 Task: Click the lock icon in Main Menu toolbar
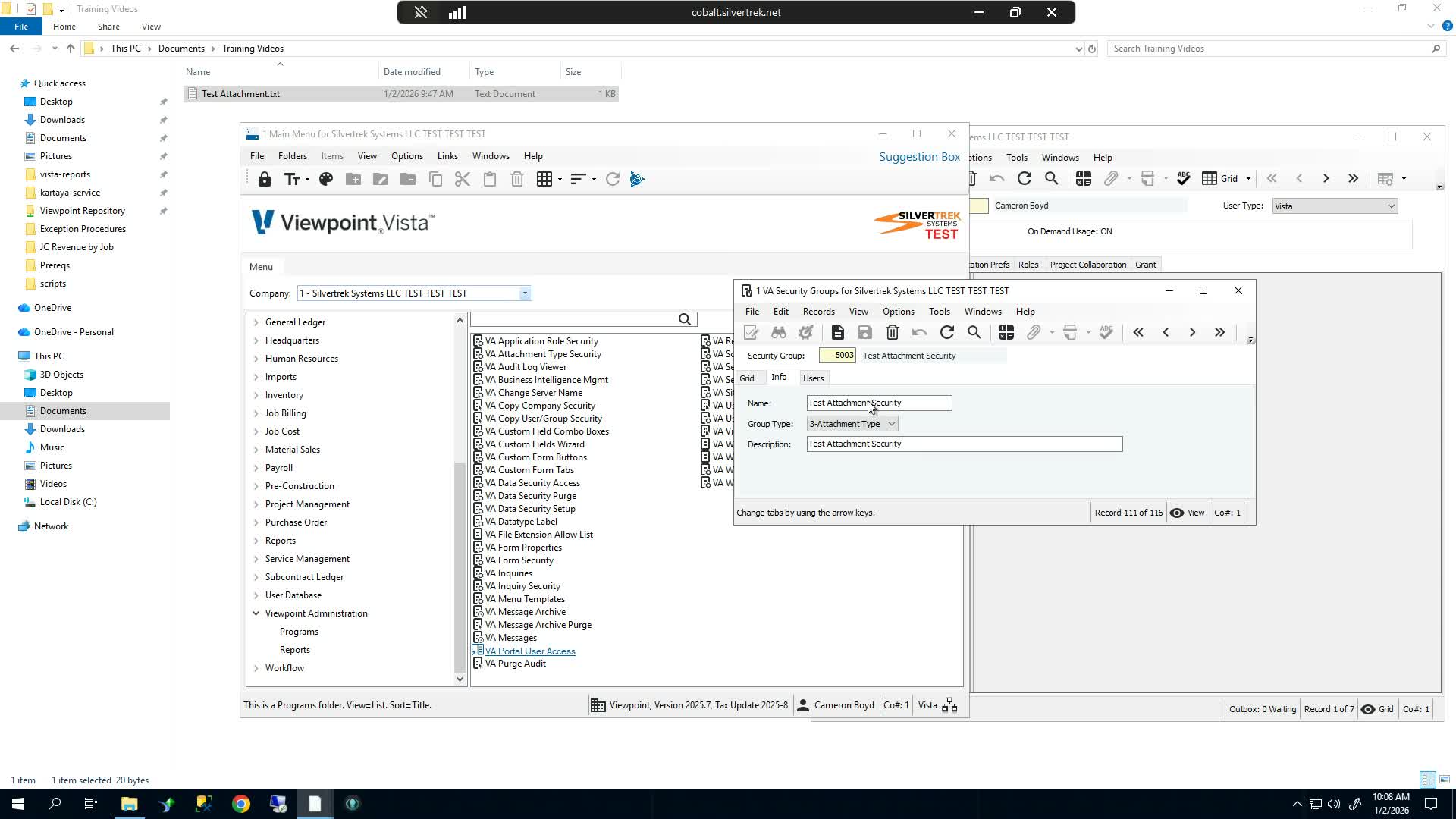[264, 180]
